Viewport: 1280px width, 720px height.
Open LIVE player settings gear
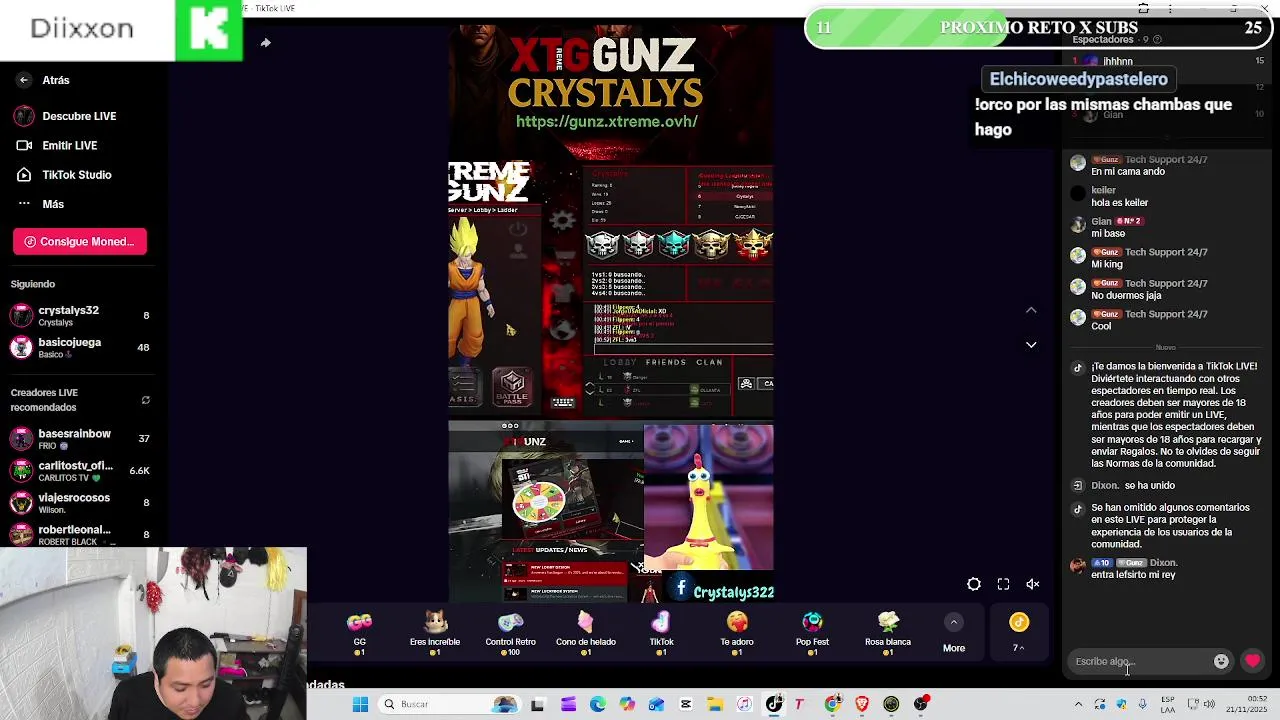click(974, 584)
